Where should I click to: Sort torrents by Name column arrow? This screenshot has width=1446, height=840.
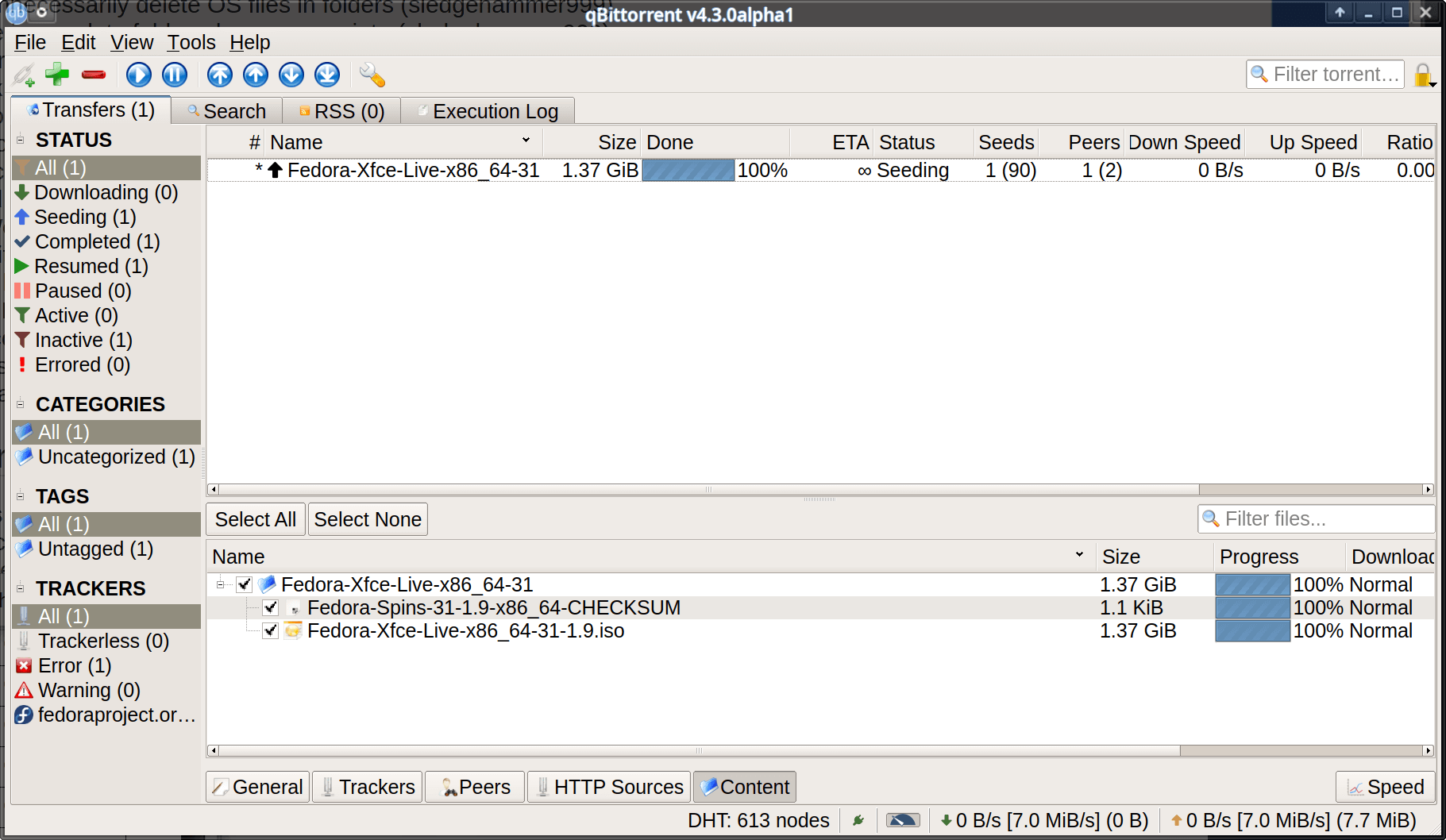click(x=526, y=140)
